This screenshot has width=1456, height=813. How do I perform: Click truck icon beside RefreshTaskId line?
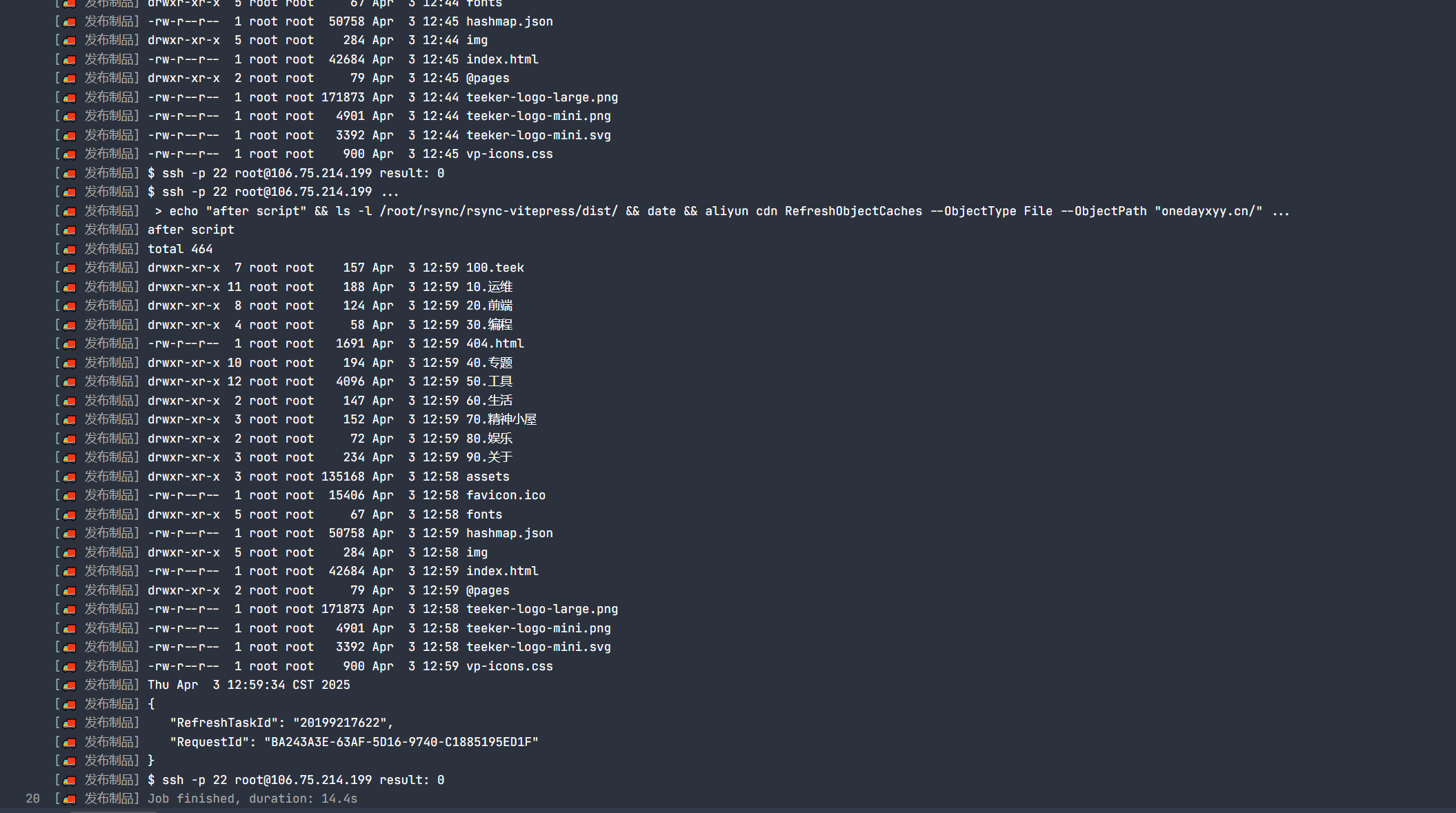point(70,723)
